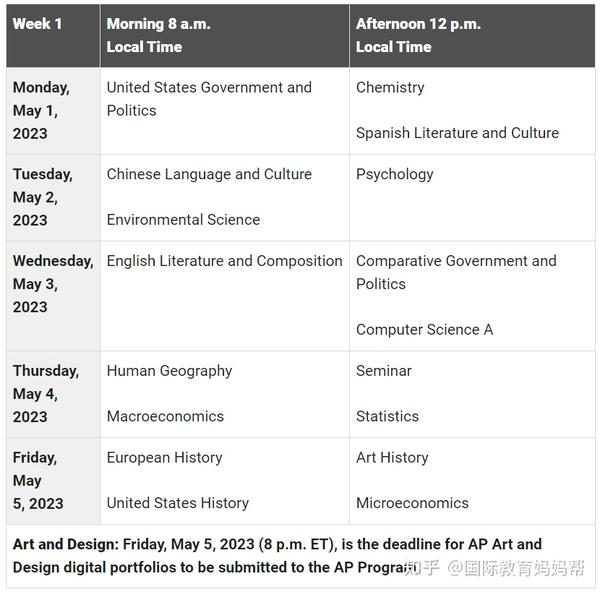Click the Afternoon 12 p.m. column header

point(418,35)
